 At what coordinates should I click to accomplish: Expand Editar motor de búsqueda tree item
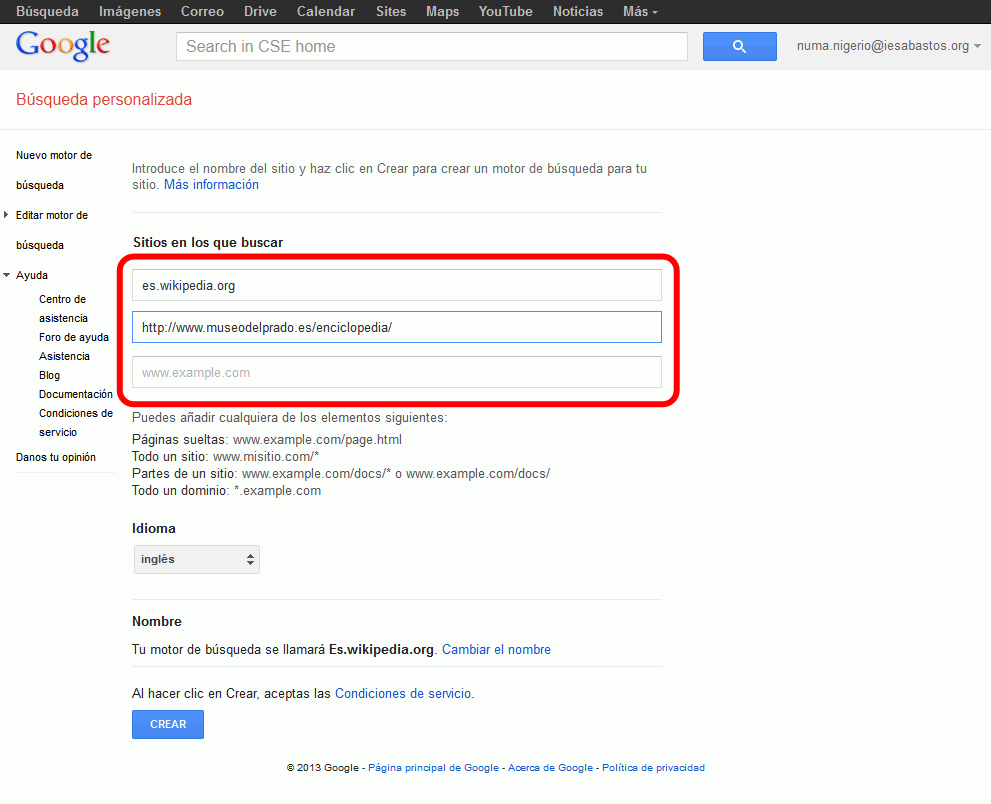(6, 215)
